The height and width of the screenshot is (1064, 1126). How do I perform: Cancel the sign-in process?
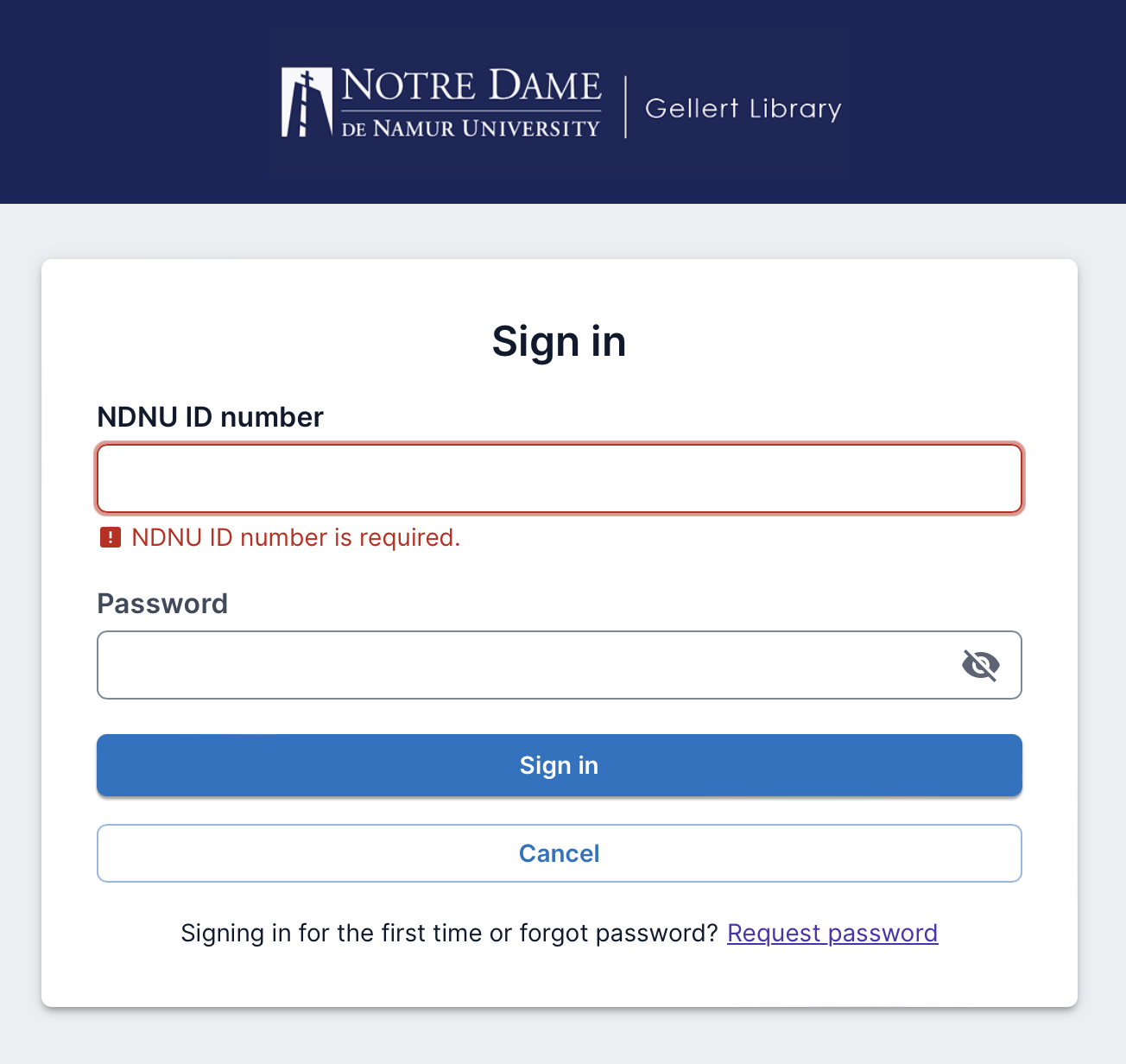(x=559, y=853)
